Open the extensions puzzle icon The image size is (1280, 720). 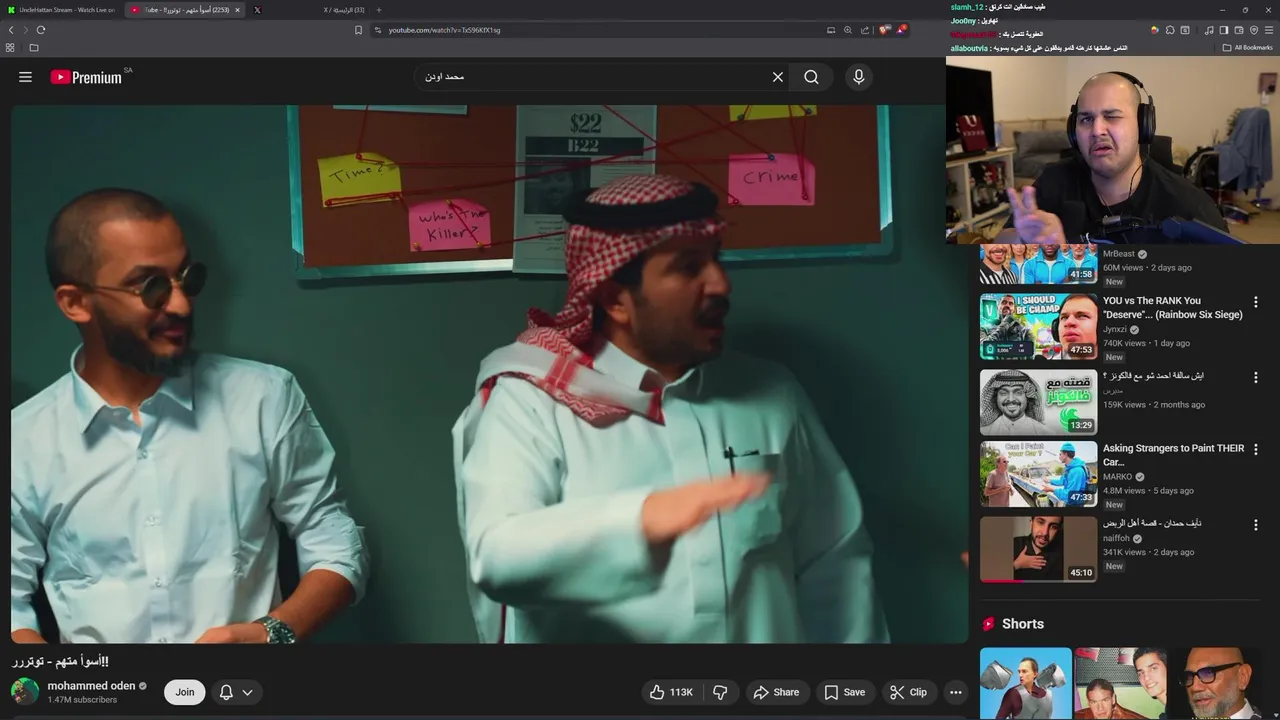click(x=1170, y=30)
